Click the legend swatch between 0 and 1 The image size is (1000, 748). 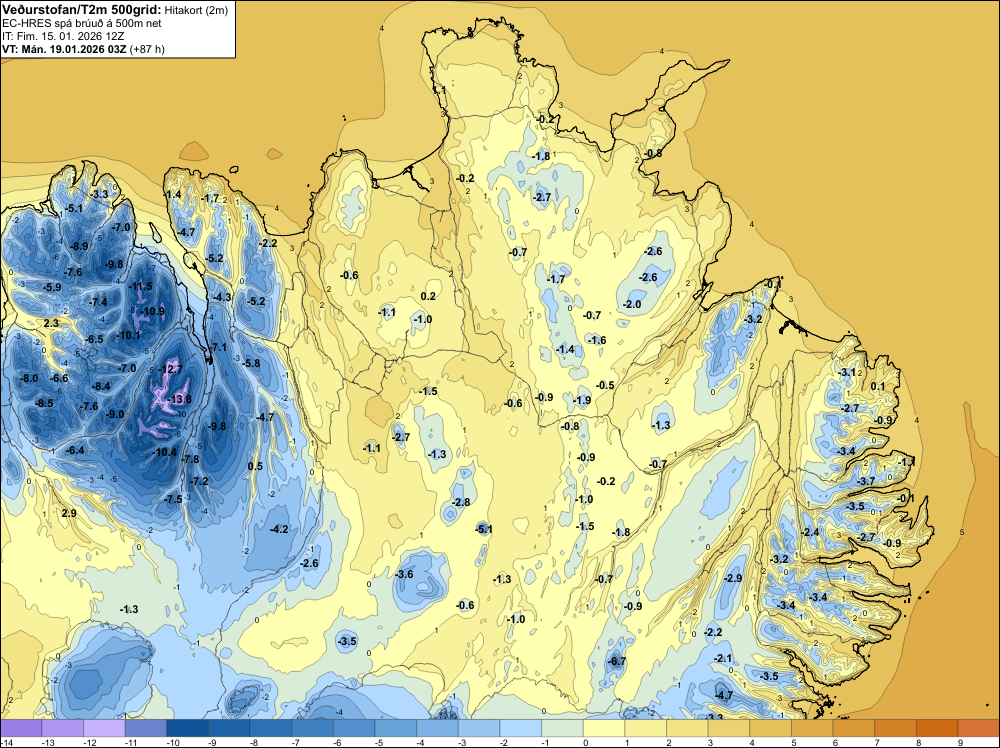[605, 728]
